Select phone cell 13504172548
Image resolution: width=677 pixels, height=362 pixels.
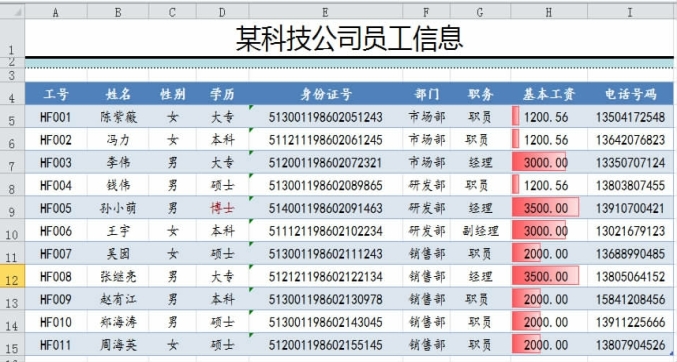(x=630, y=117)
